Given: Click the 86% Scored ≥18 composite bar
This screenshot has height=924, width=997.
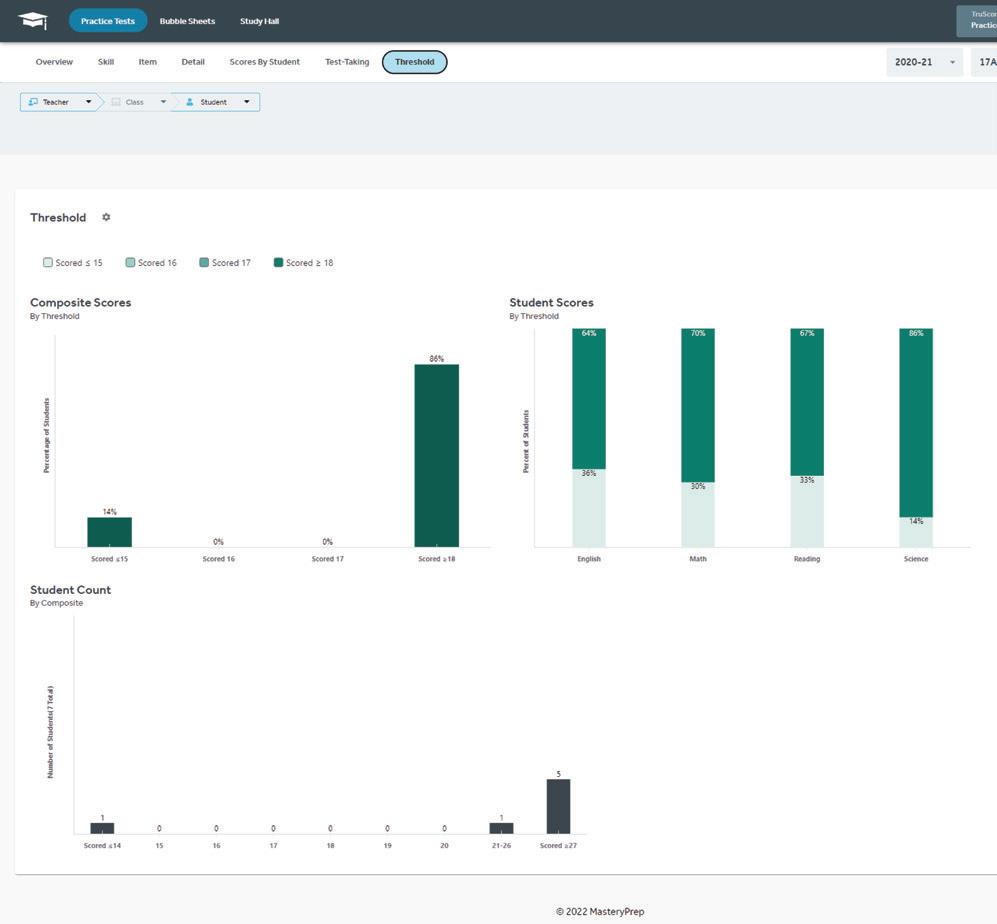Looking at the screenshot, I should point(436,455).
